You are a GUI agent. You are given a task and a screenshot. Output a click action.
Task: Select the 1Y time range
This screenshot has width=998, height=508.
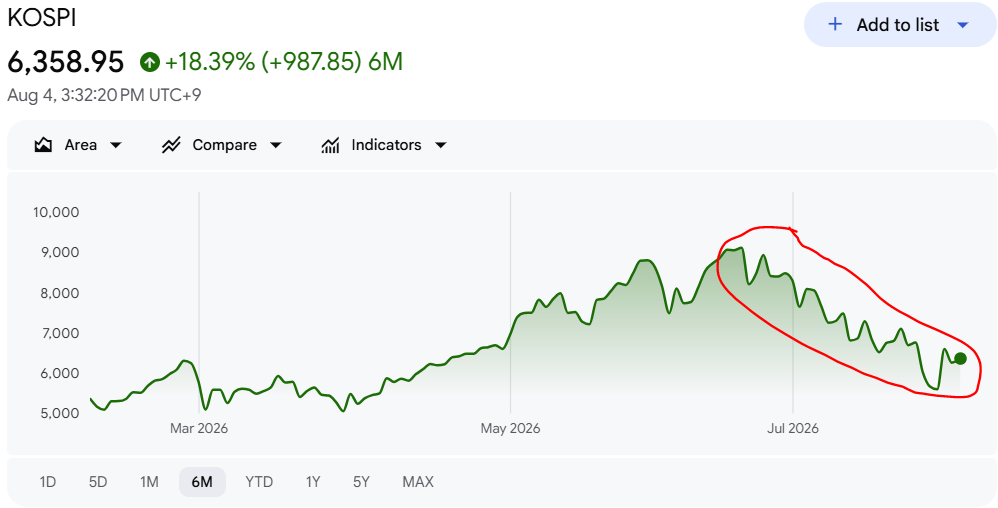tap(313, 482)
